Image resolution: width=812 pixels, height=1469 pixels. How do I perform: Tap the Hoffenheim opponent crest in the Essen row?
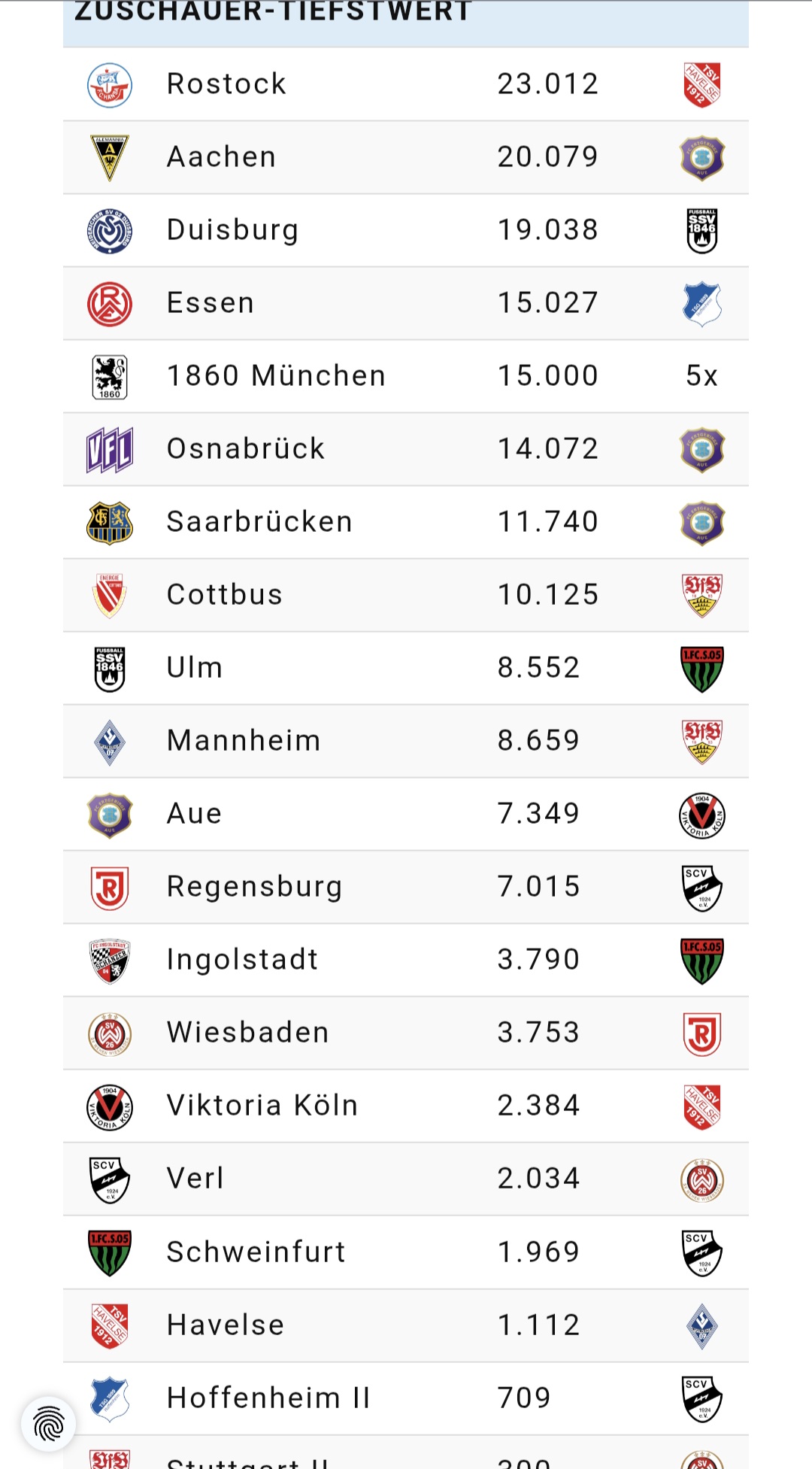click(701, 304)
